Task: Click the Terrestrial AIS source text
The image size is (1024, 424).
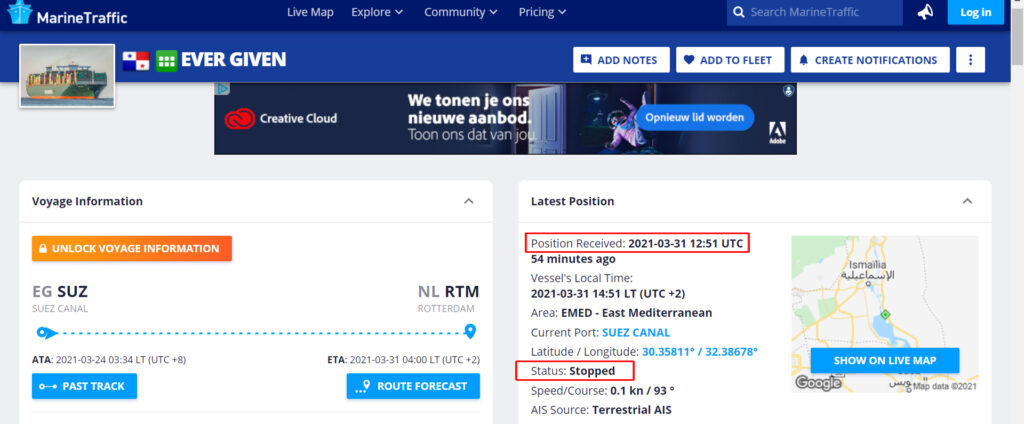Action: coord(632,410)
